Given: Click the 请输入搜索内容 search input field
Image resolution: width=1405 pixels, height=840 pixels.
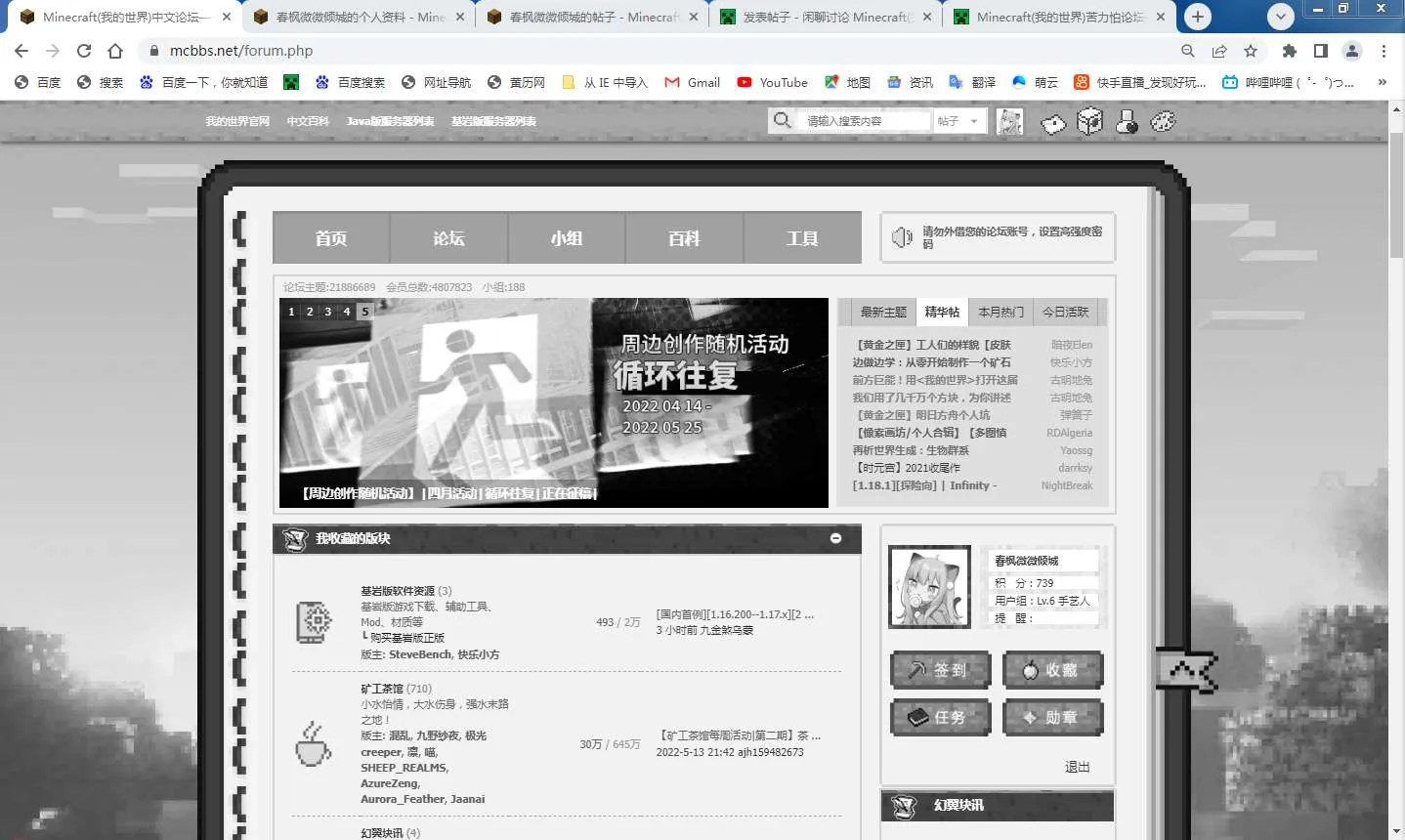Looking at the screenshot, I should point(860,120).
